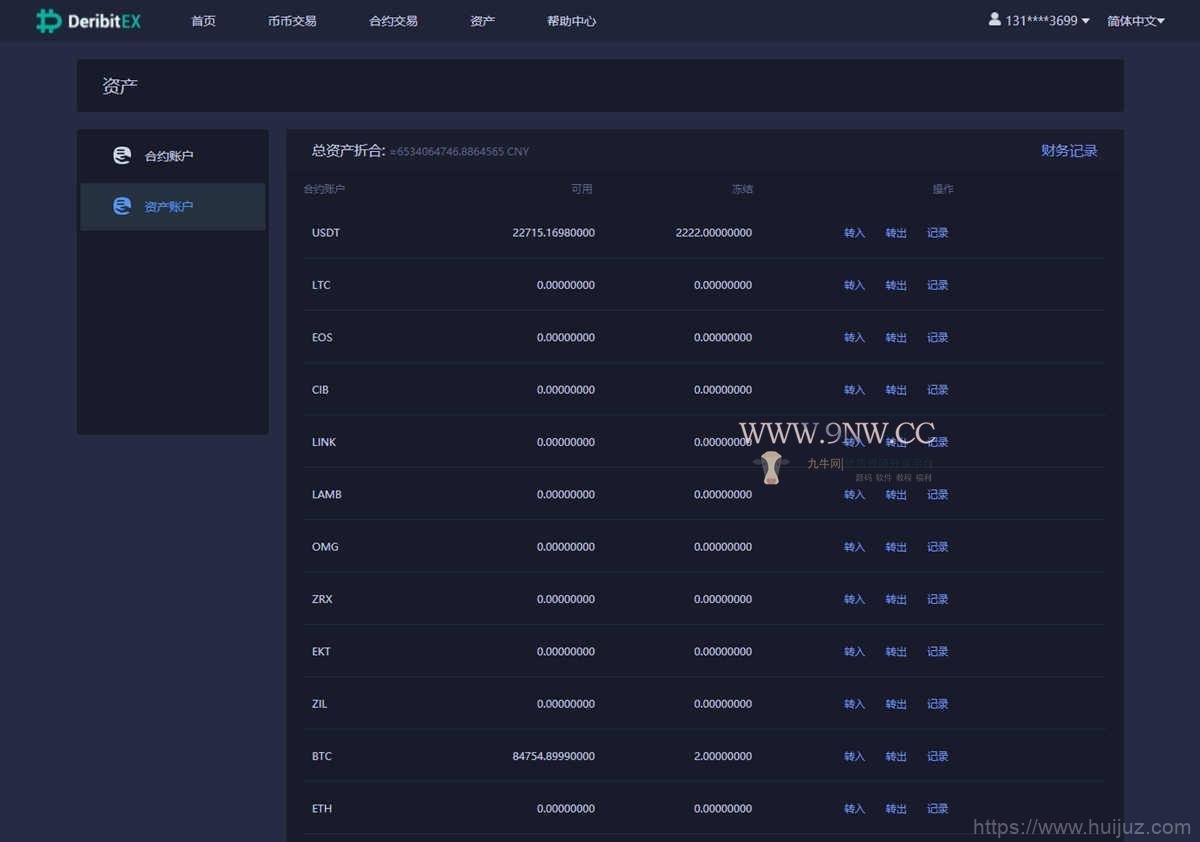Click 转出 in the LAMB row
The width and height of the screenshot is (1200, 842).
pyautogui.click(x=896, y=495)
